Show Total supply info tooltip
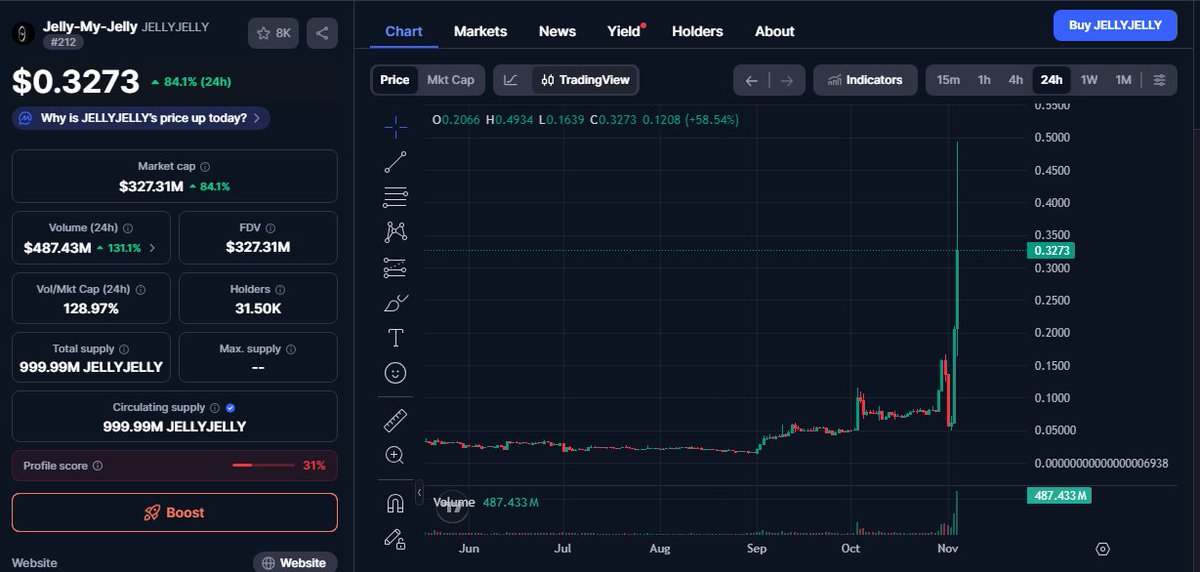 coord(123,349)
